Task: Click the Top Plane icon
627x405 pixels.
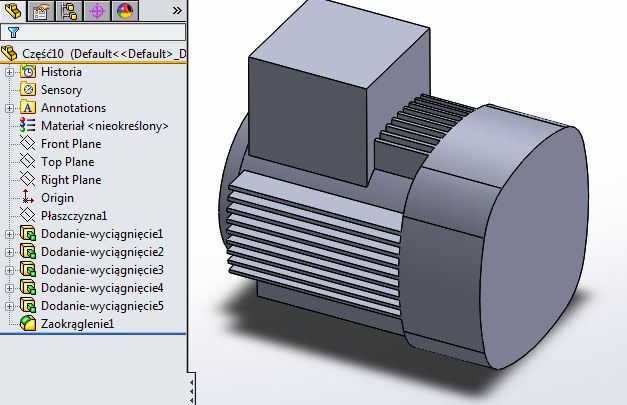Action: [x=28, y=162]
